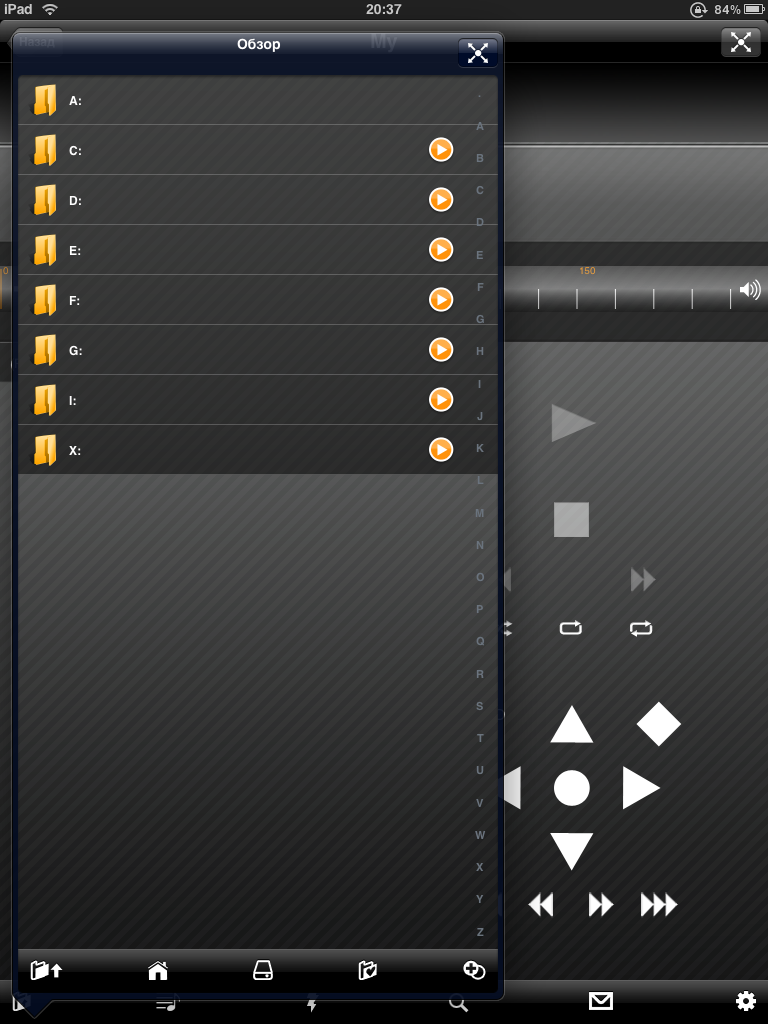Open the X: drive folder
Viewport: 768px width, 1024px height.
258,450
